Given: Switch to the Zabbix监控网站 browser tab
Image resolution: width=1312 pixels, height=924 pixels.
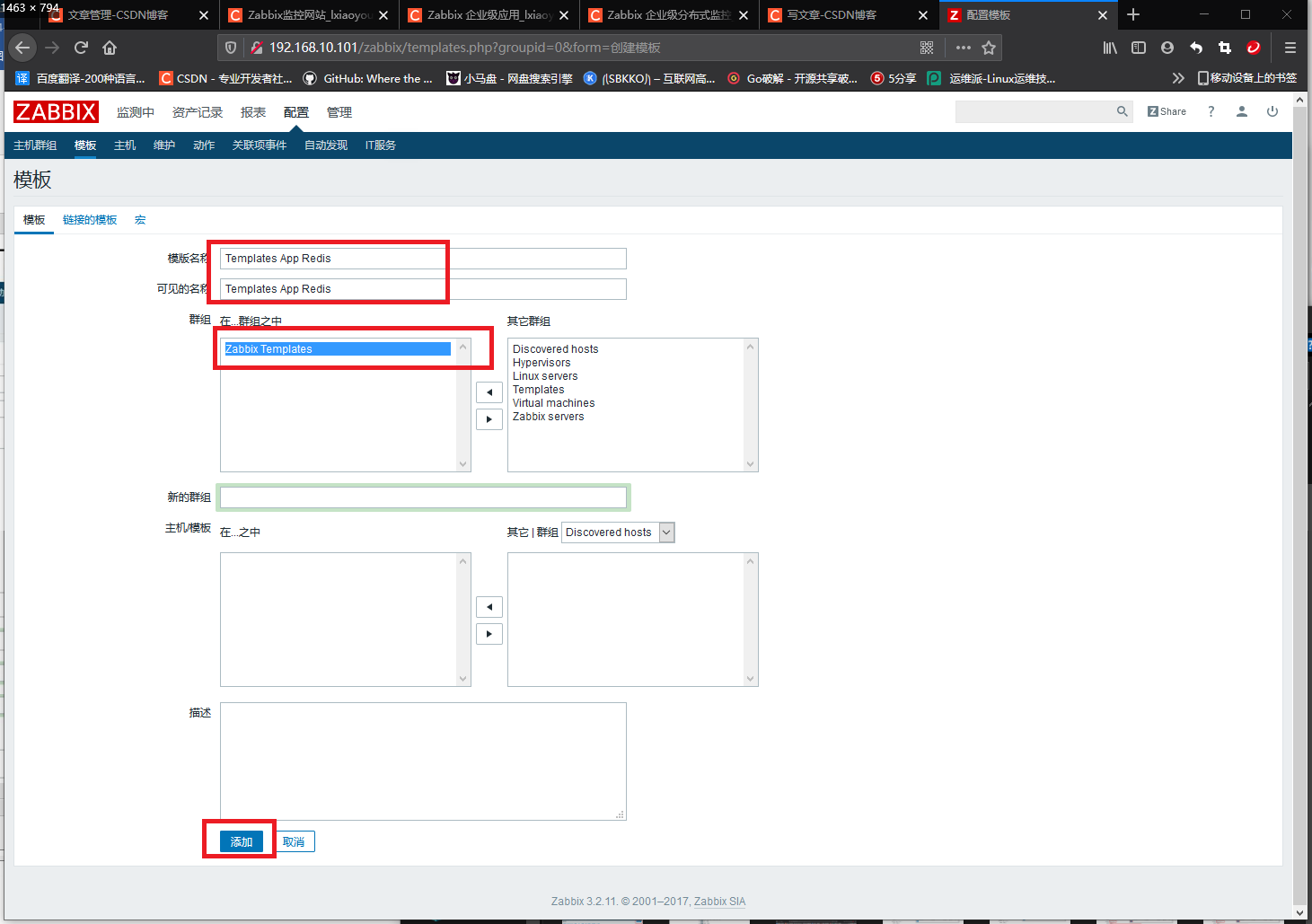Looking at the screenshot, I should coord(310,15).
